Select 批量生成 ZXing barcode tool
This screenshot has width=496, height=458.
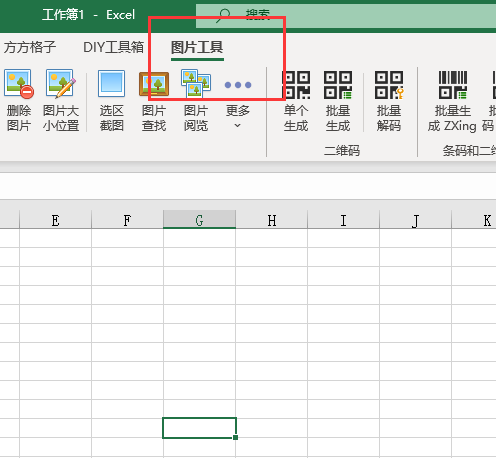[452, 100]
